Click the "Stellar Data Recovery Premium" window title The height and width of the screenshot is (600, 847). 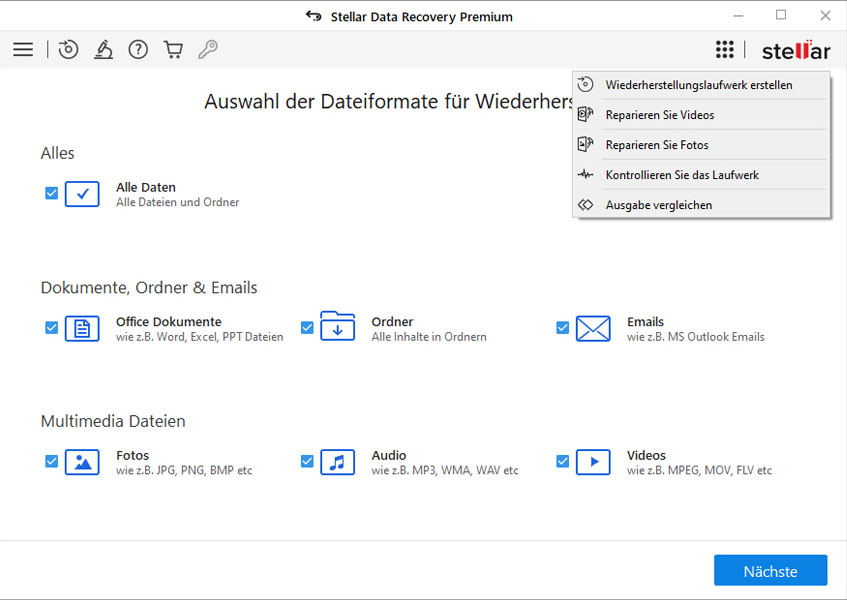[421, 17]
